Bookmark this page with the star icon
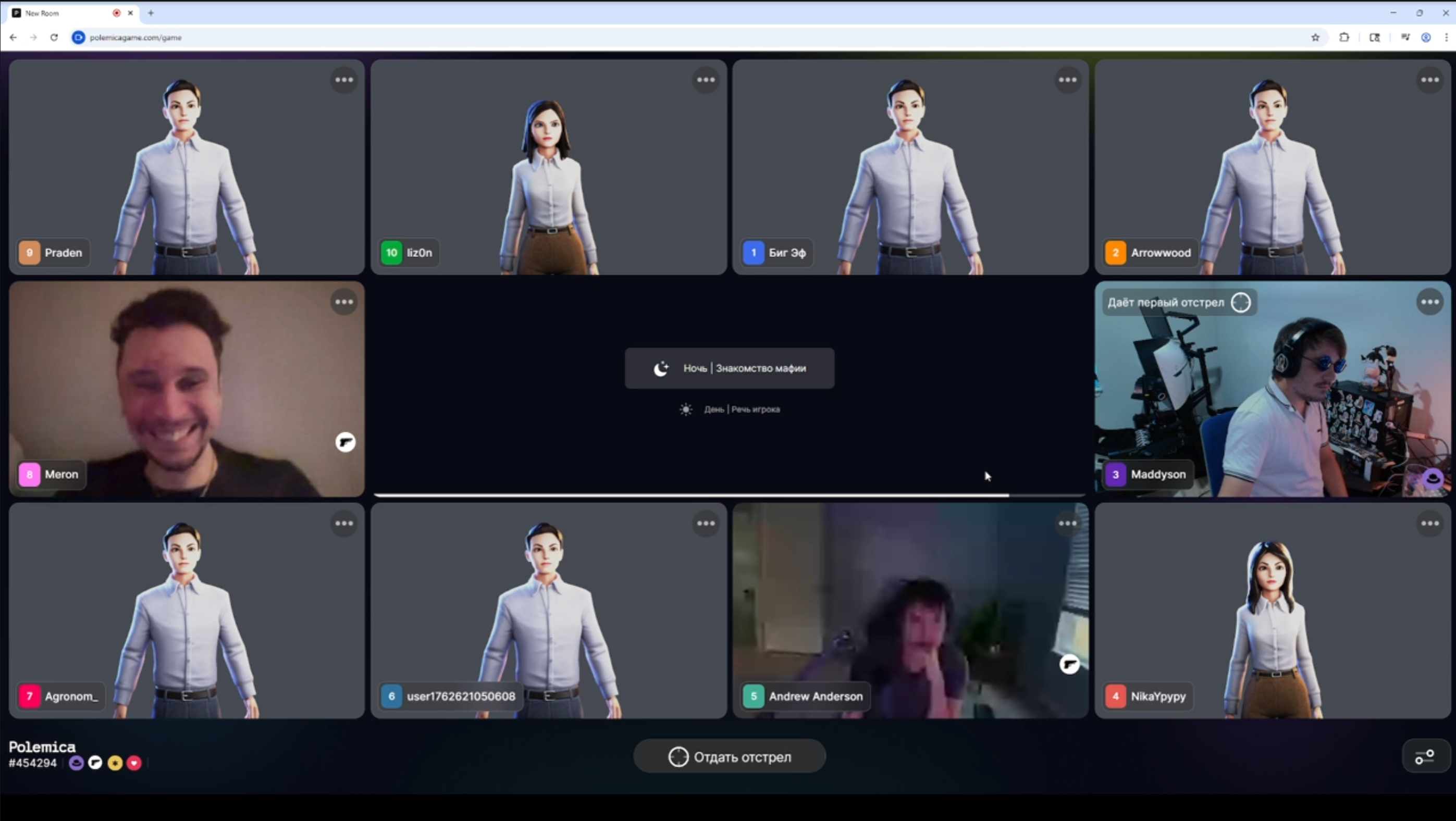1456x821 pixels. pyautogui.click(x=1315, y=38)
